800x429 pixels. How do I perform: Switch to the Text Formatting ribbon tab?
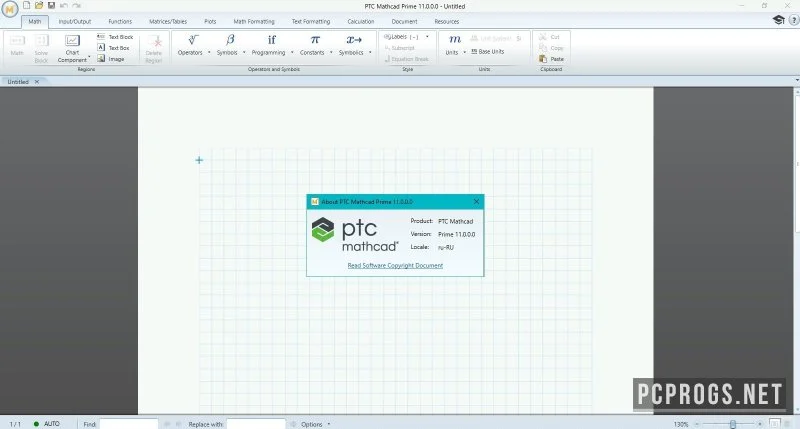(311, 21)
